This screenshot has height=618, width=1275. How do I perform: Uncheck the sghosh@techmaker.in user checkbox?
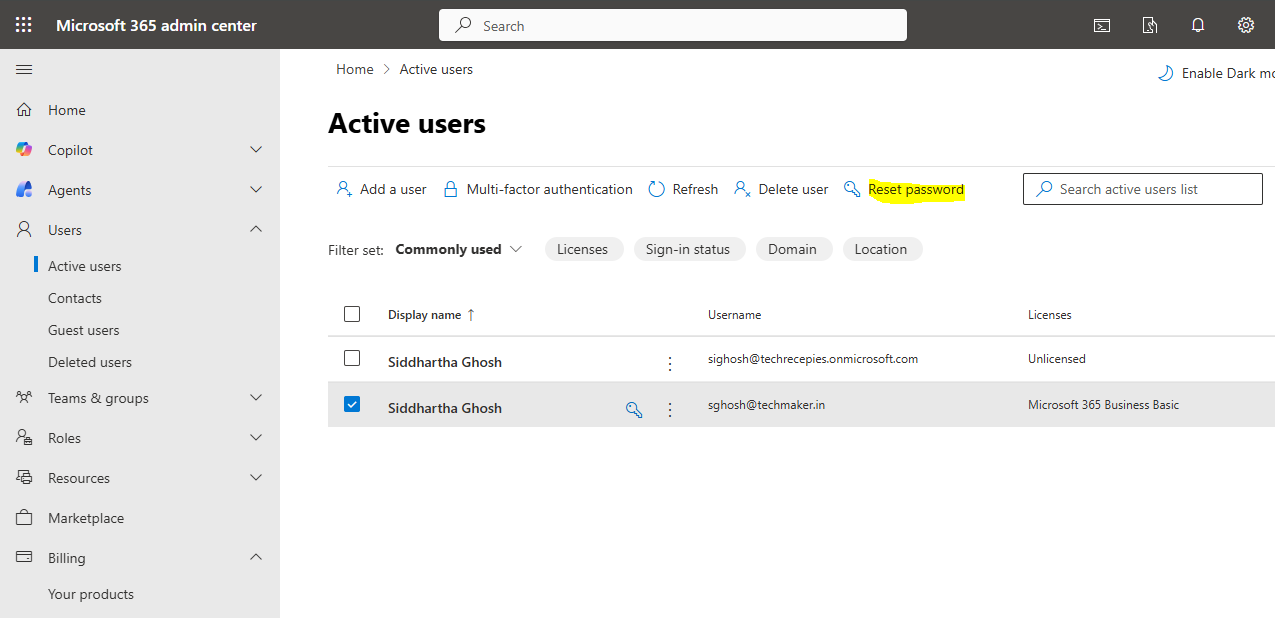pos(352,405)
